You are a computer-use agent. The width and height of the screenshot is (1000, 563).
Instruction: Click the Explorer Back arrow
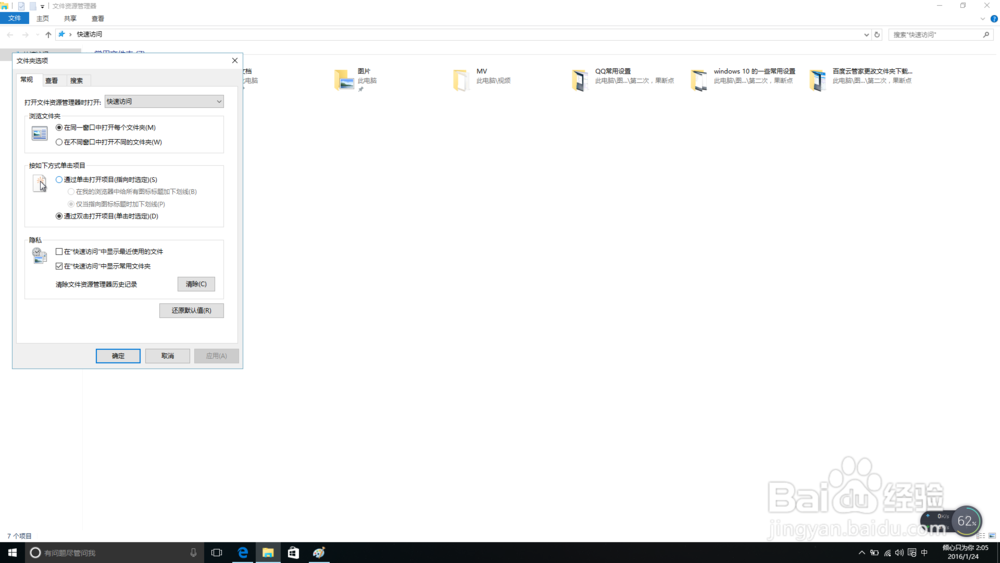coord(10,34)
